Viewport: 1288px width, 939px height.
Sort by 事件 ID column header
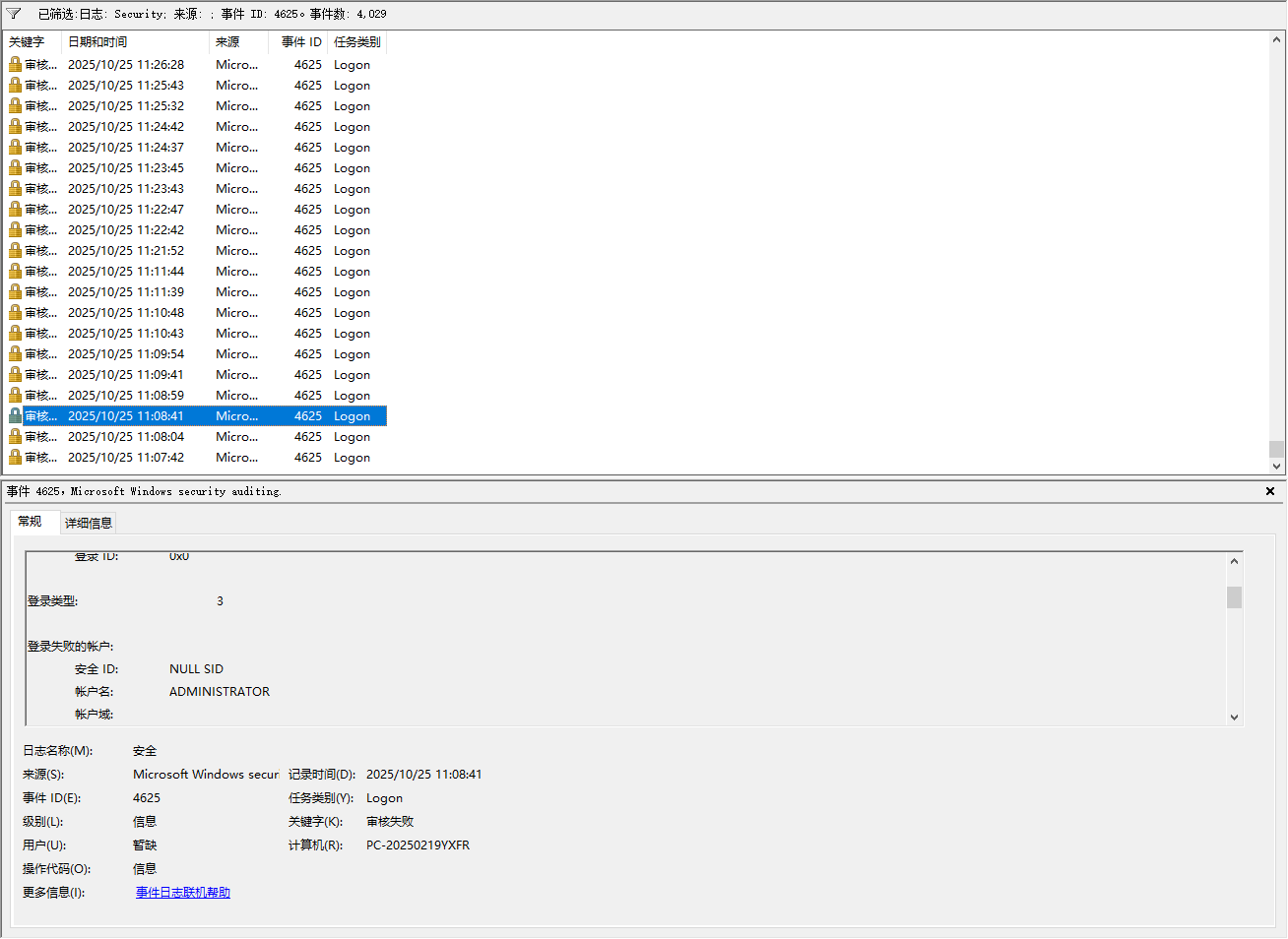[x=300, y=42]
